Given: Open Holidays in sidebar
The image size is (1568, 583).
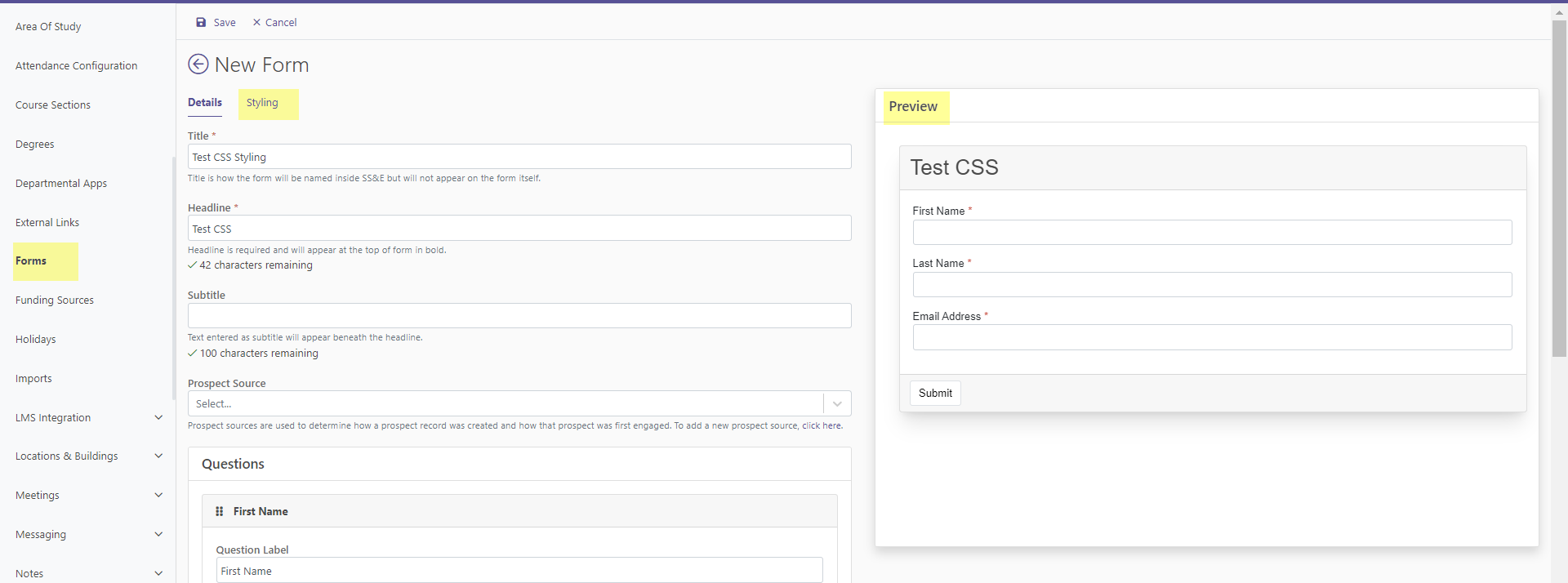Looking at the screenshot, I should coord(36,339).
